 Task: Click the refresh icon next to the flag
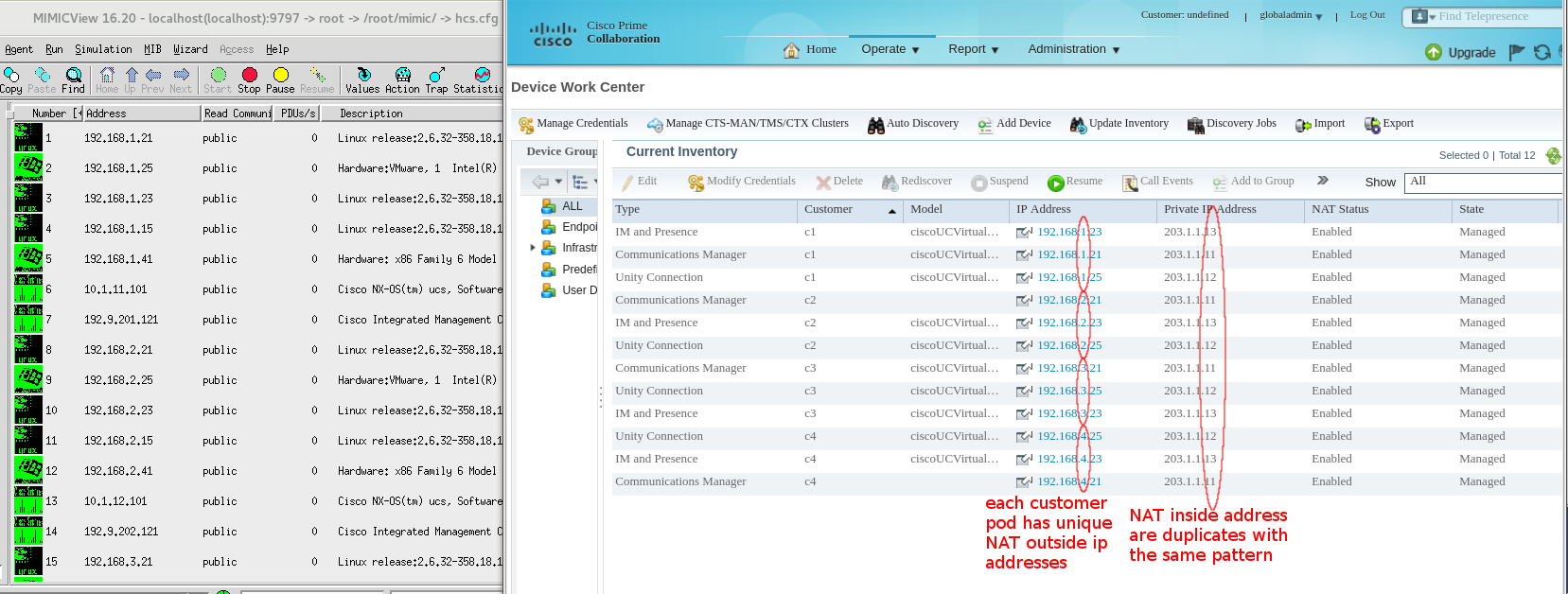[1542, 52]
